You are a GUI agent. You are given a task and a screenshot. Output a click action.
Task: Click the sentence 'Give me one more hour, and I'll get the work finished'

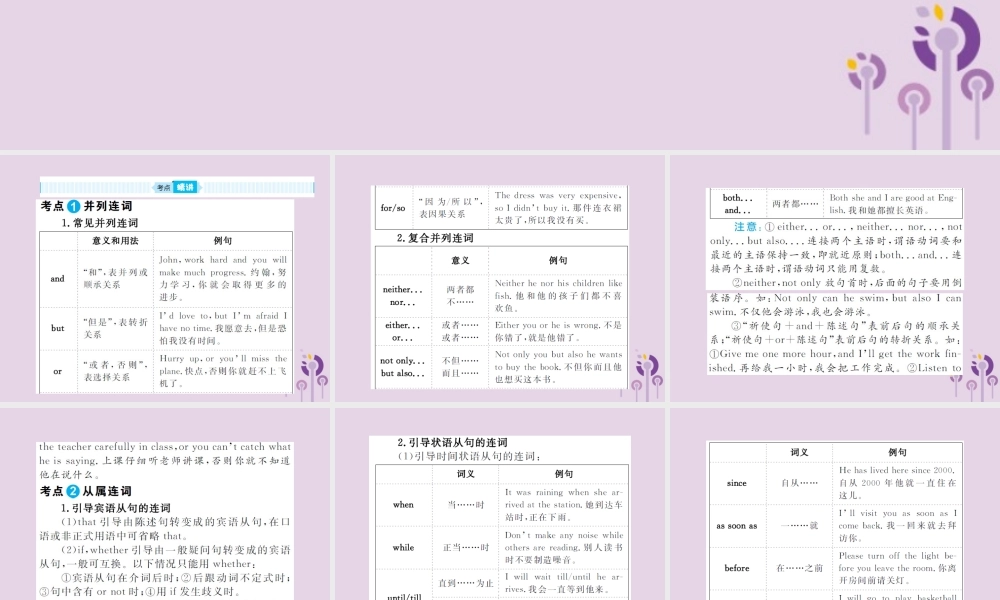pos(834,361)
